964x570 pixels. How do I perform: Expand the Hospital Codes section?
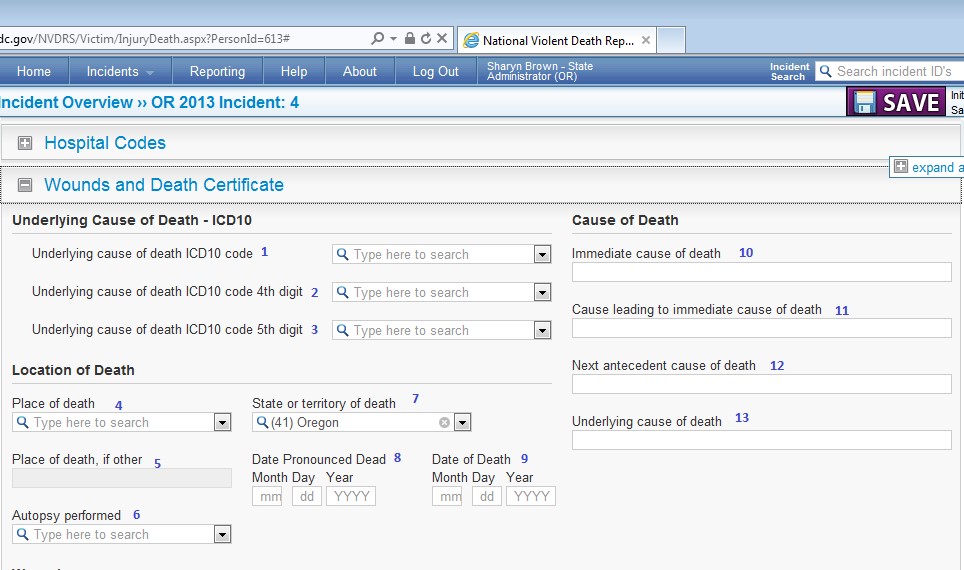(25, 144)
